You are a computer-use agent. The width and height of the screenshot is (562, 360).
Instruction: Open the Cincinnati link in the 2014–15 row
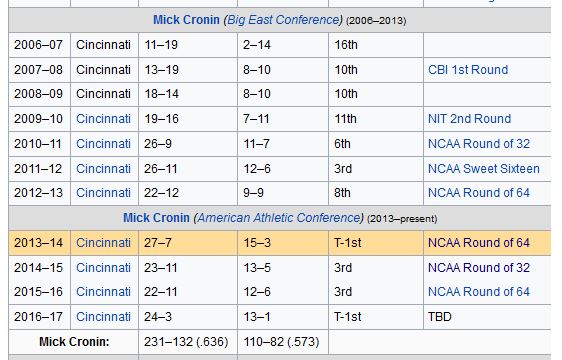click(x=103, y=268)
